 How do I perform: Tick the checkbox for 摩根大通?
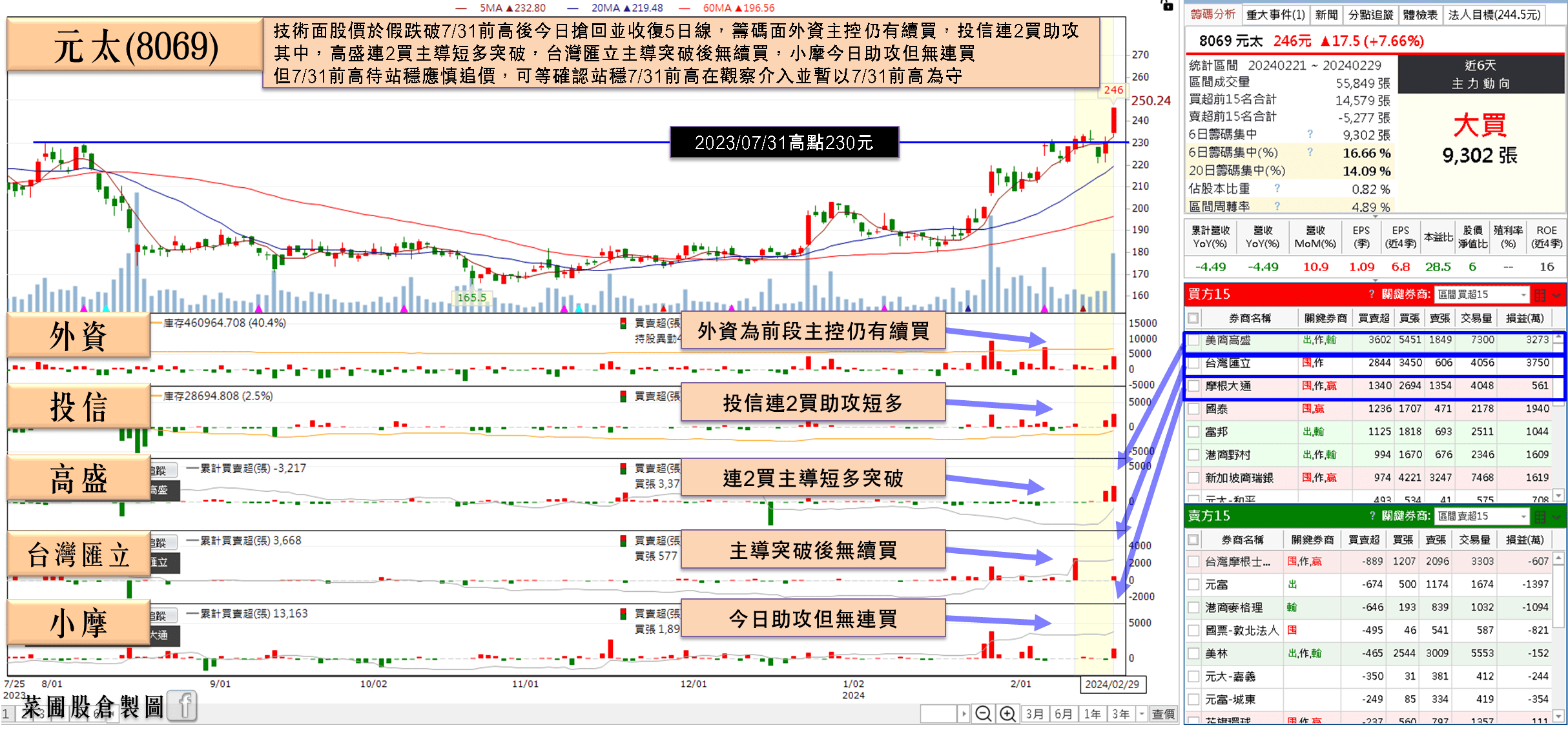(x=1193, y=386)
